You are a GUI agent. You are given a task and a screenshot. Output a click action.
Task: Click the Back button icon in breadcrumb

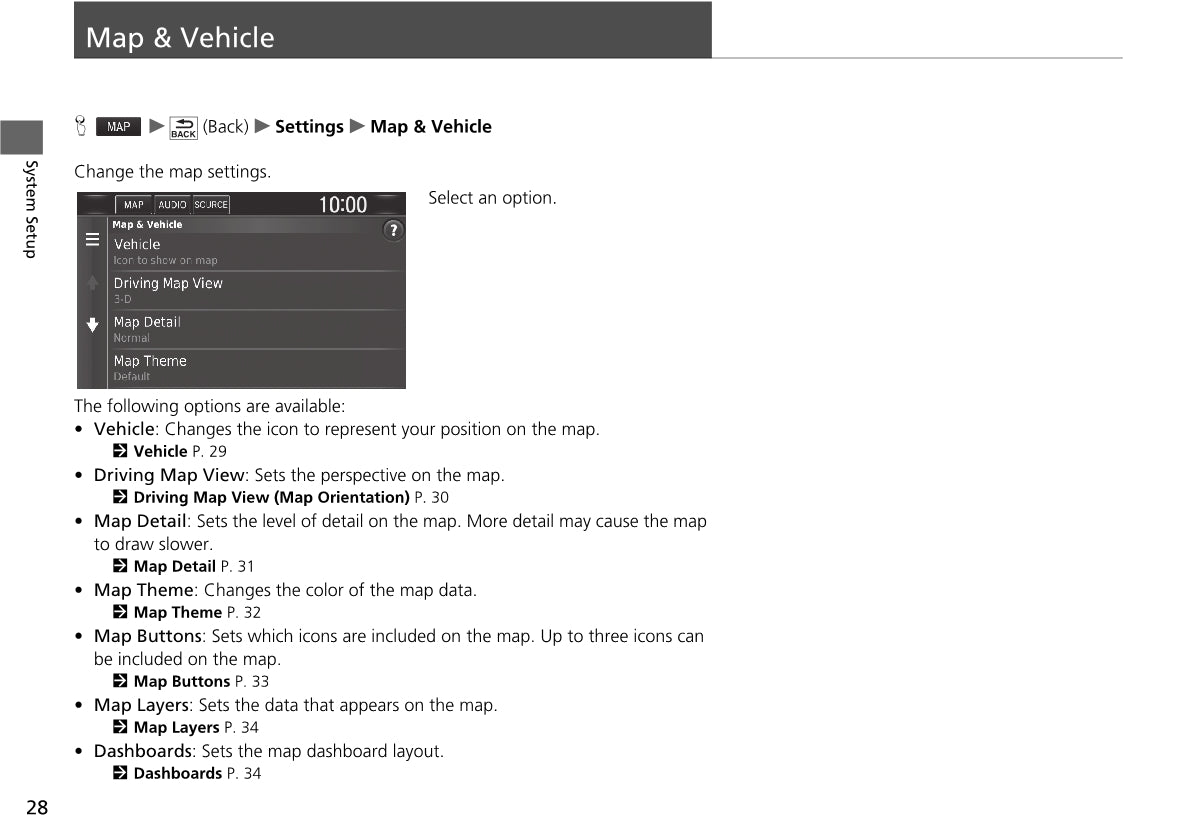(184, 127)
